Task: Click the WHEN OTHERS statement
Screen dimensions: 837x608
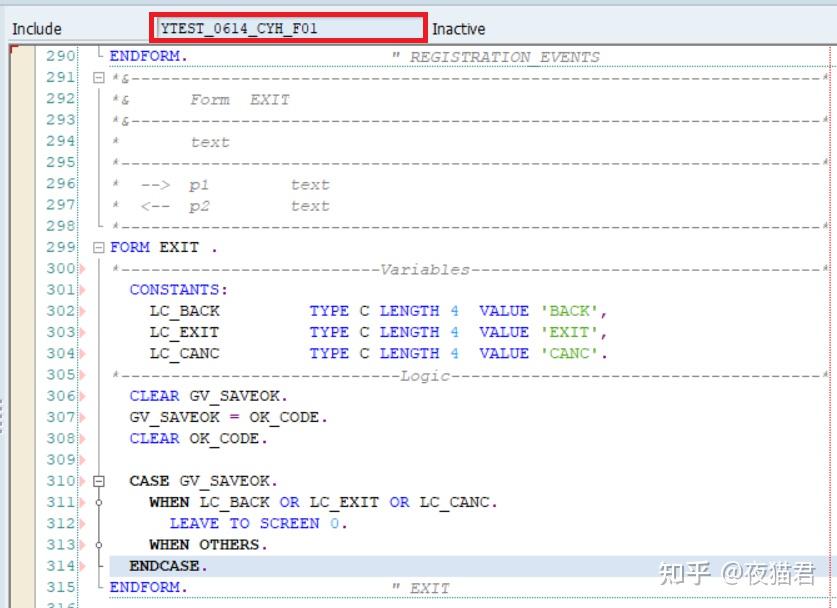Action: click(x=209, y=545)
